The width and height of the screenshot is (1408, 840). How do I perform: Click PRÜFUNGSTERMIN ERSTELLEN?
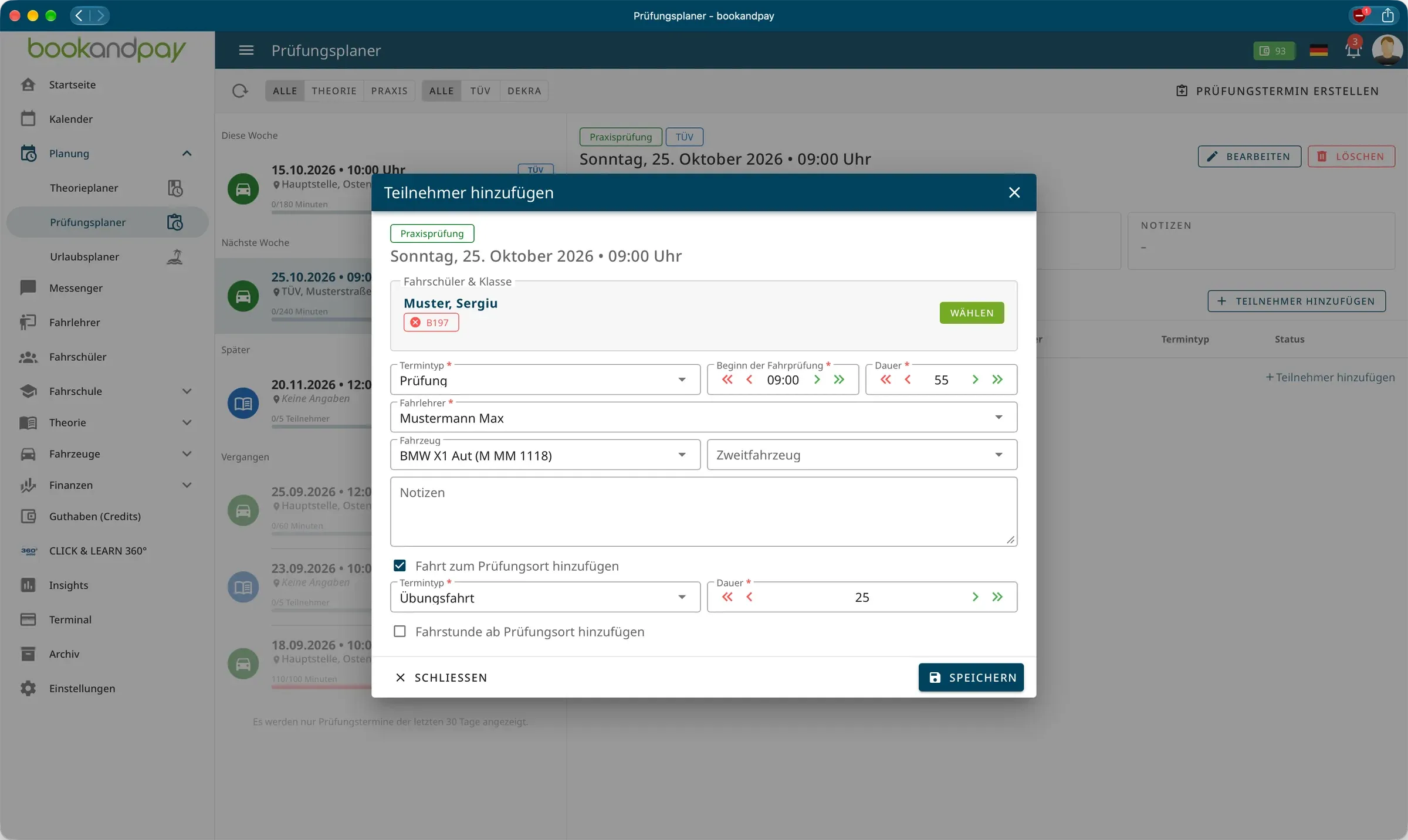pyautogui.click(x=1277, y=91)
